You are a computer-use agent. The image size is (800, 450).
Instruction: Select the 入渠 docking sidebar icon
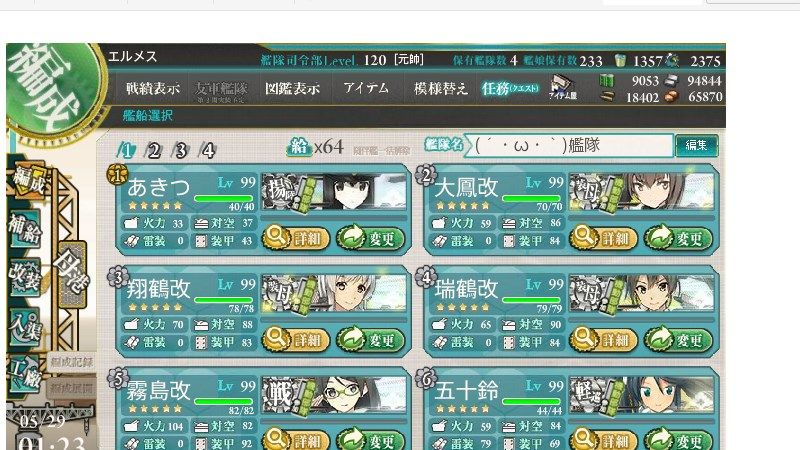[x=24, y=327]
